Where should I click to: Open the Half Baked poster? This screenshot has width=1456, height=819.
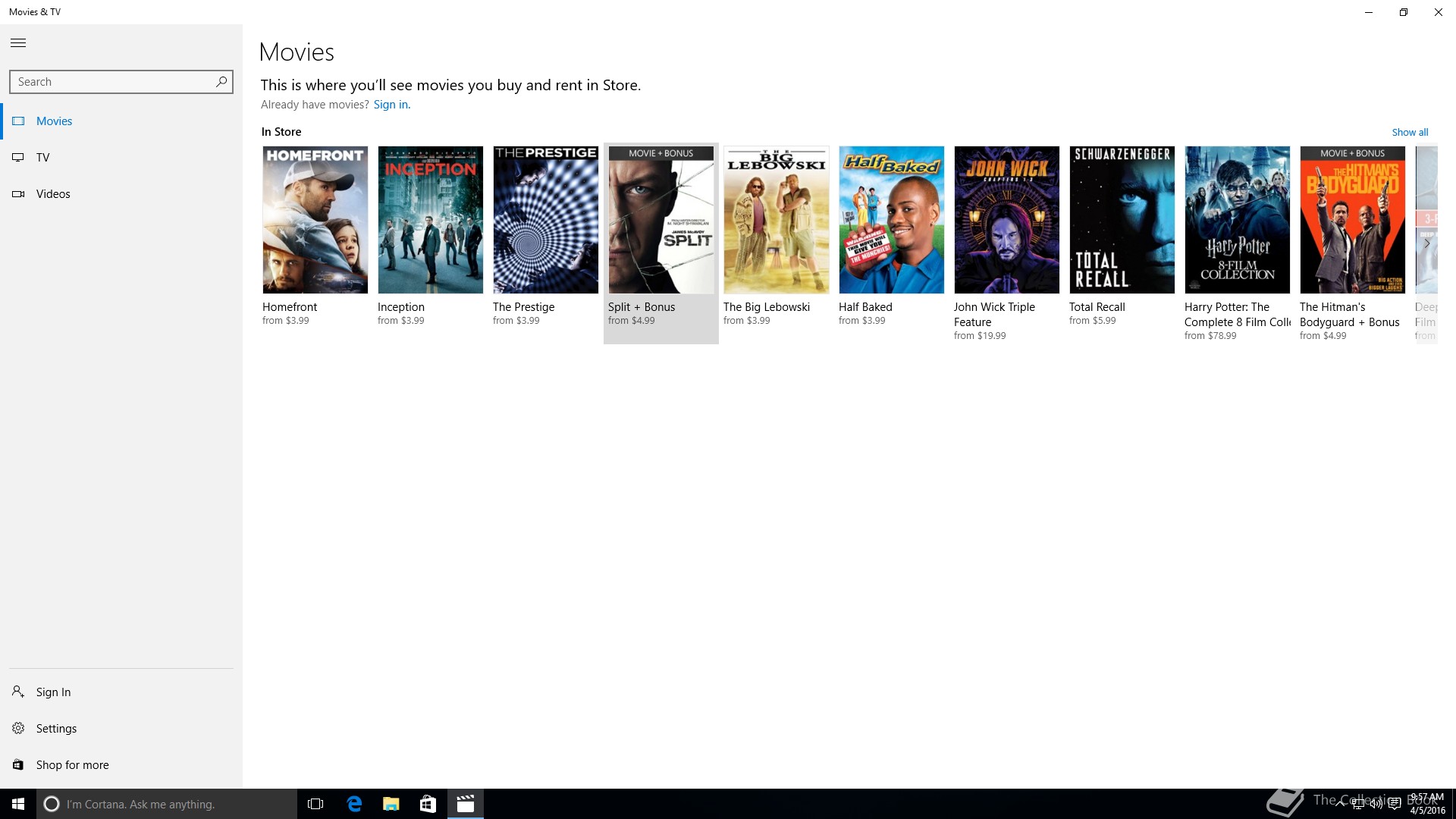892,220
